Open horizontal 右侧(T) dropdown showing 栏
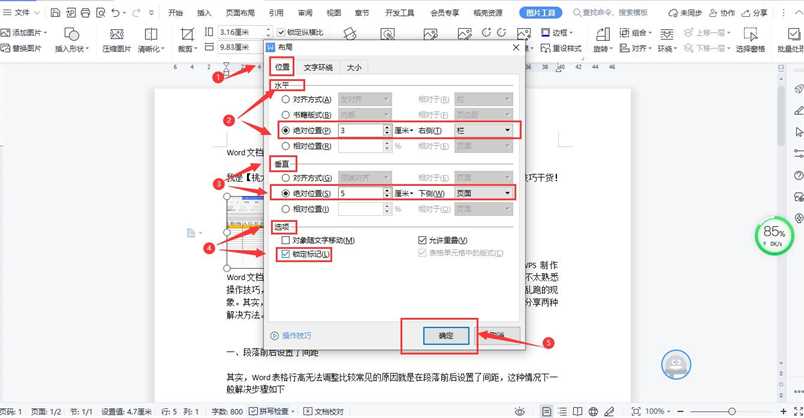Image resolution: width=804 pixels, height=418 pixels. pyautogui.click(x=485, y=131)
